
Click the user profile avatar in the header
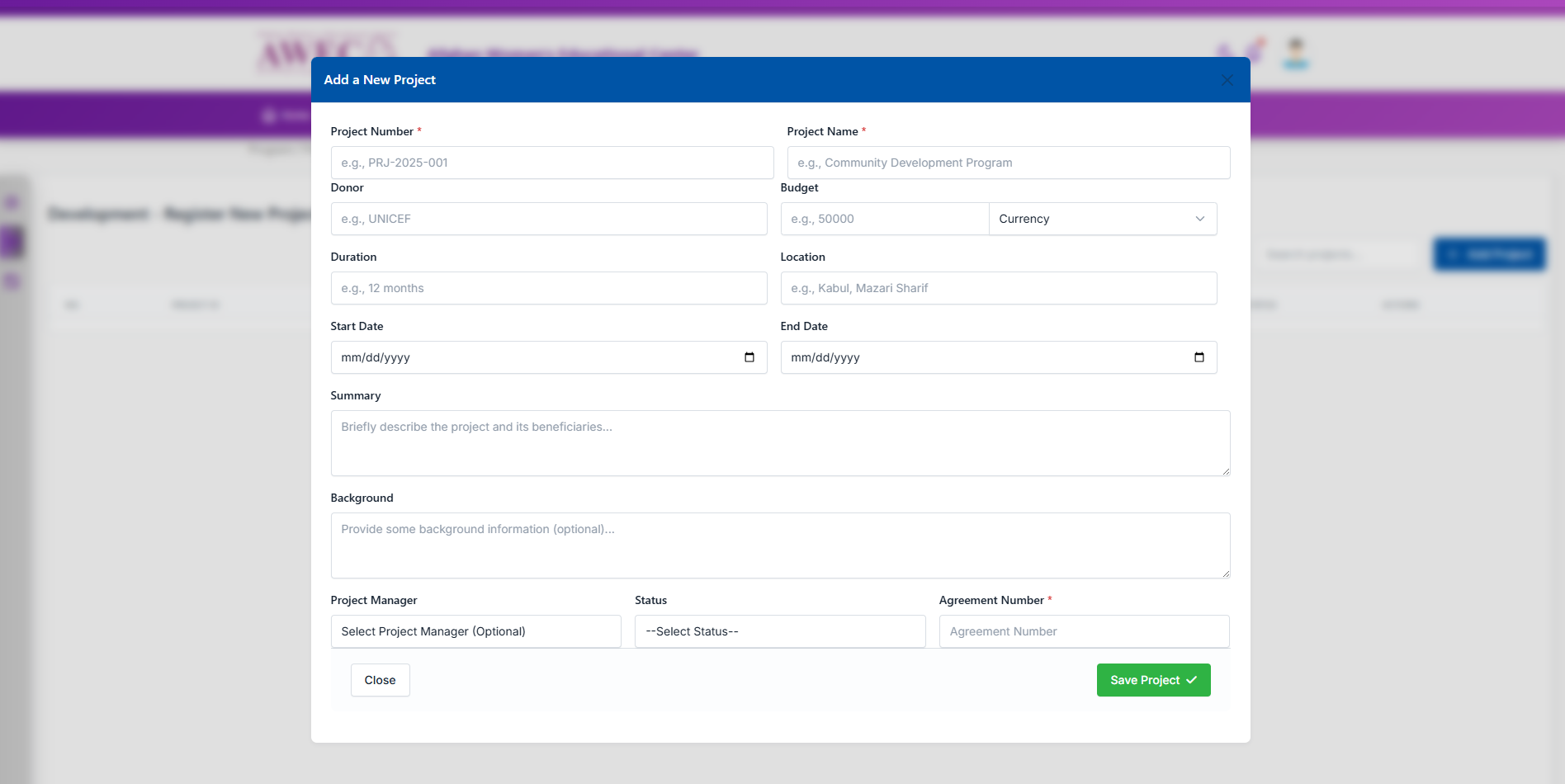tap(1295, 54)
